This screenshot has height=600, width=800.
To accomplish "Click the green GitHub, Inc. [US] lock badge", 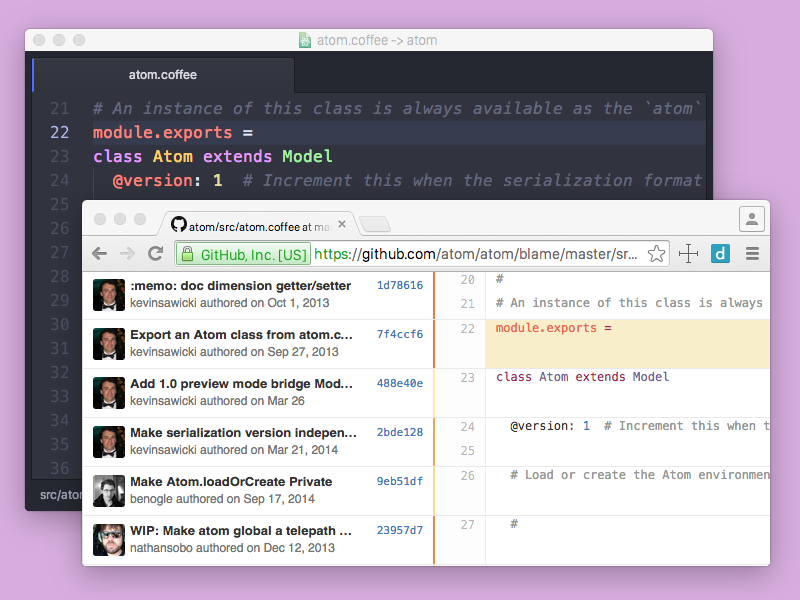I will pos(242,254).
